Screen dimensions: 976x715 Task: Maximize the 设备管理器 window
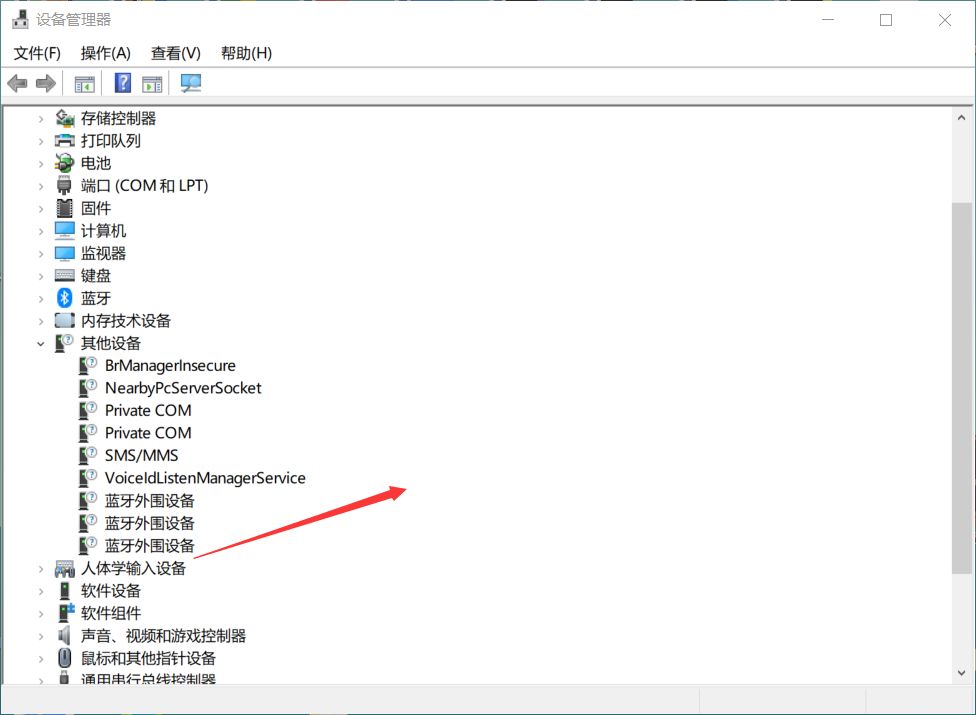pos(886,20)
